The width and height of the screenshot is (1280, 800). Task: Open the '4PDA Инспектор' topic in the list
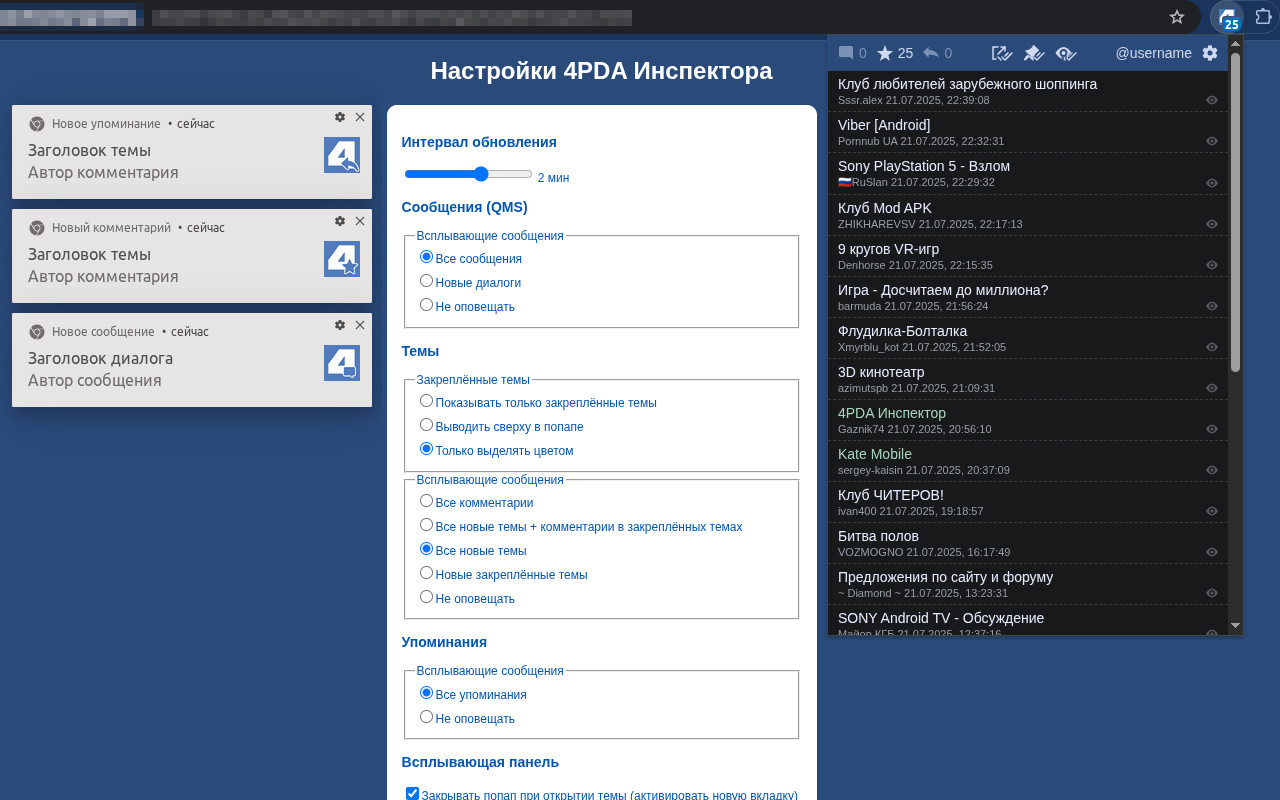point(891,412)
